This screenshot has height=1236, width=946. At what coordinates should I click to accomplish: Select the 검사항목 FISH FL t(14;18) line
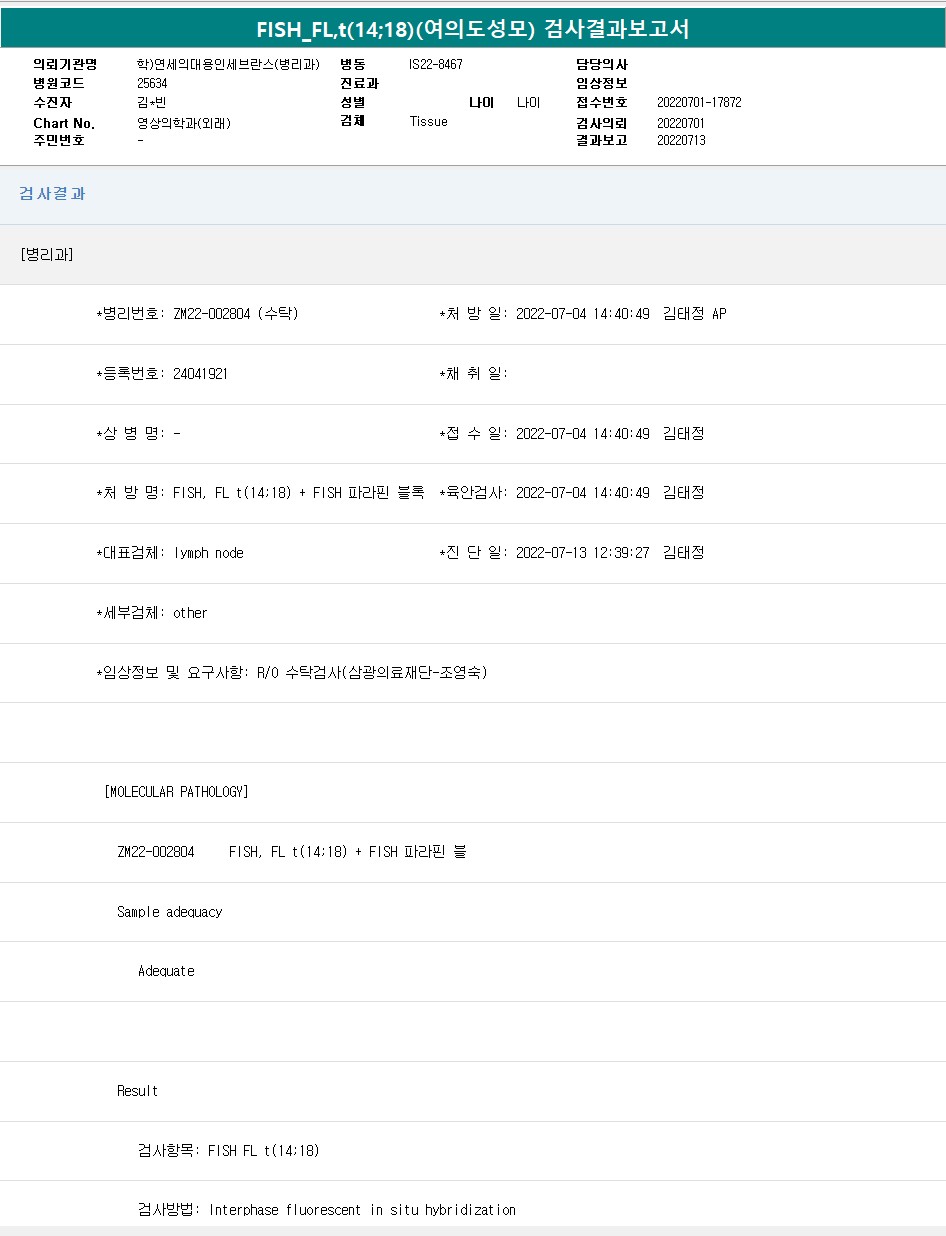[229, 1151]
